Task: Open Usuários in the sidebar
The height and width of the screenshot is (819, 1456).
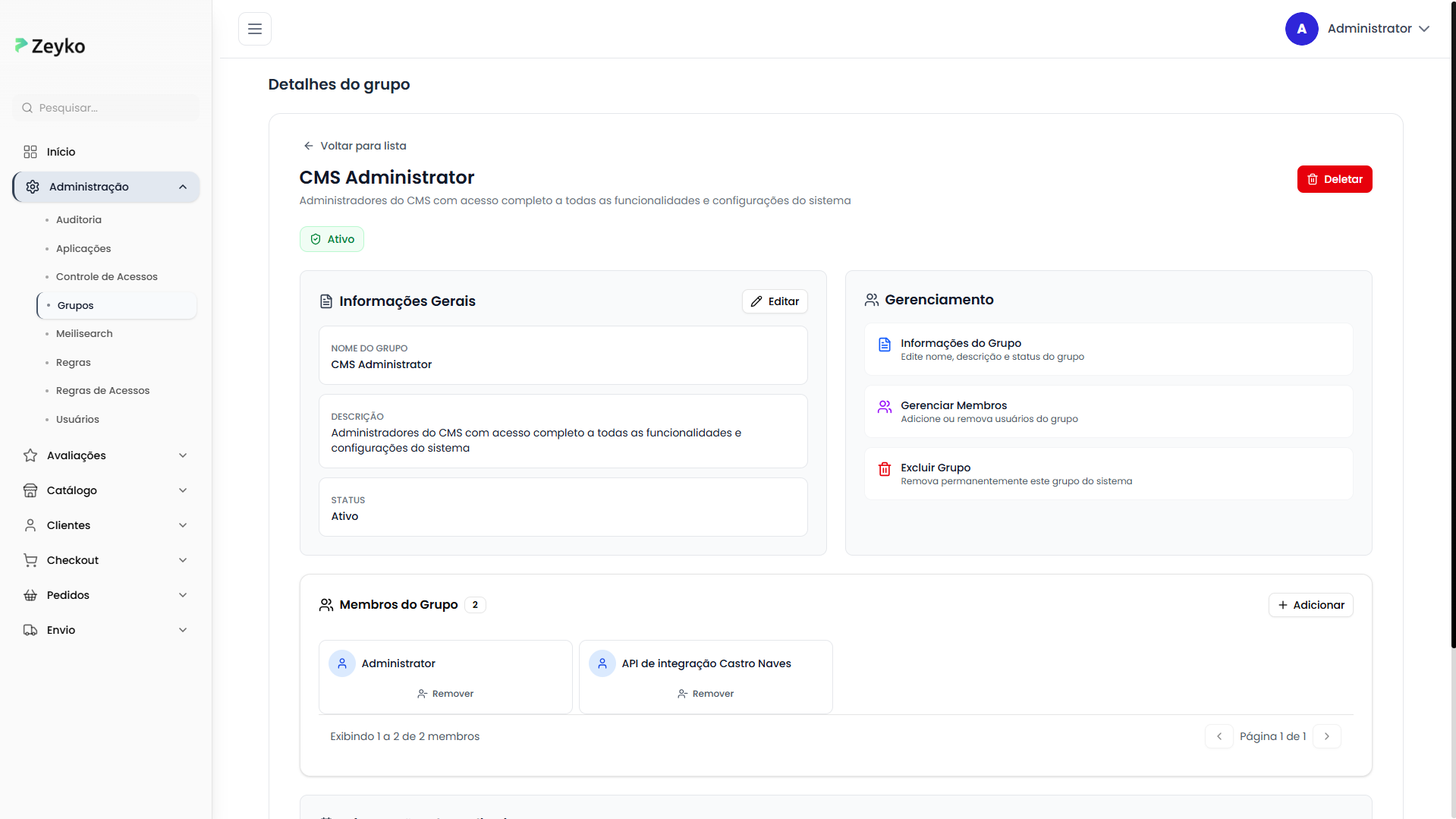Action: (77, 419)
